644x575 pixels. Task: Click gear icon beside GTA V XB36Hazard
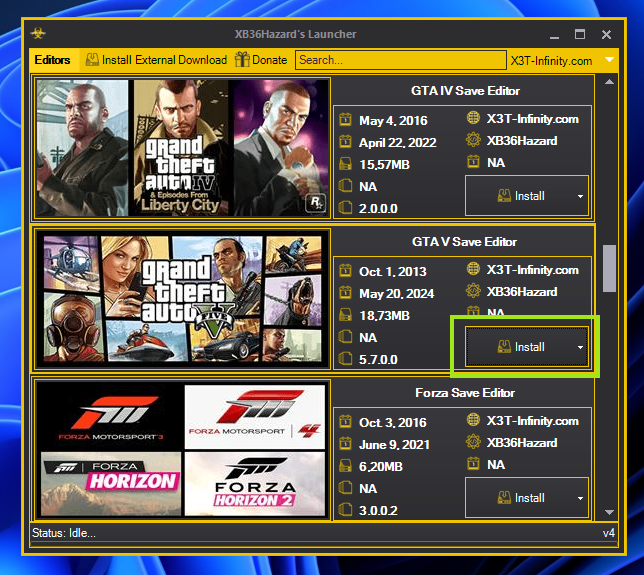click(473, 291)
